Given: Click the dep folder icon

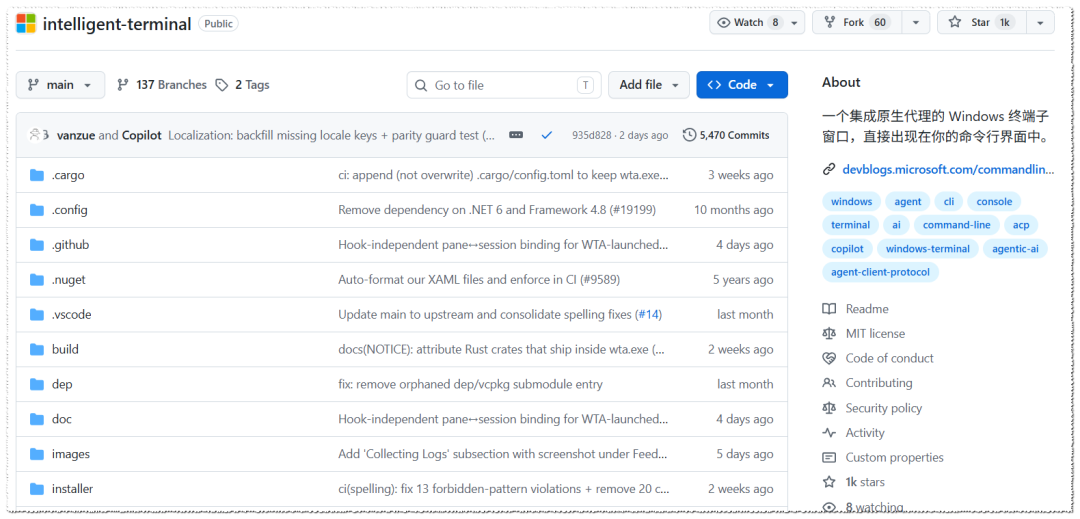Looking at the screenshot, I should (37, 384).
